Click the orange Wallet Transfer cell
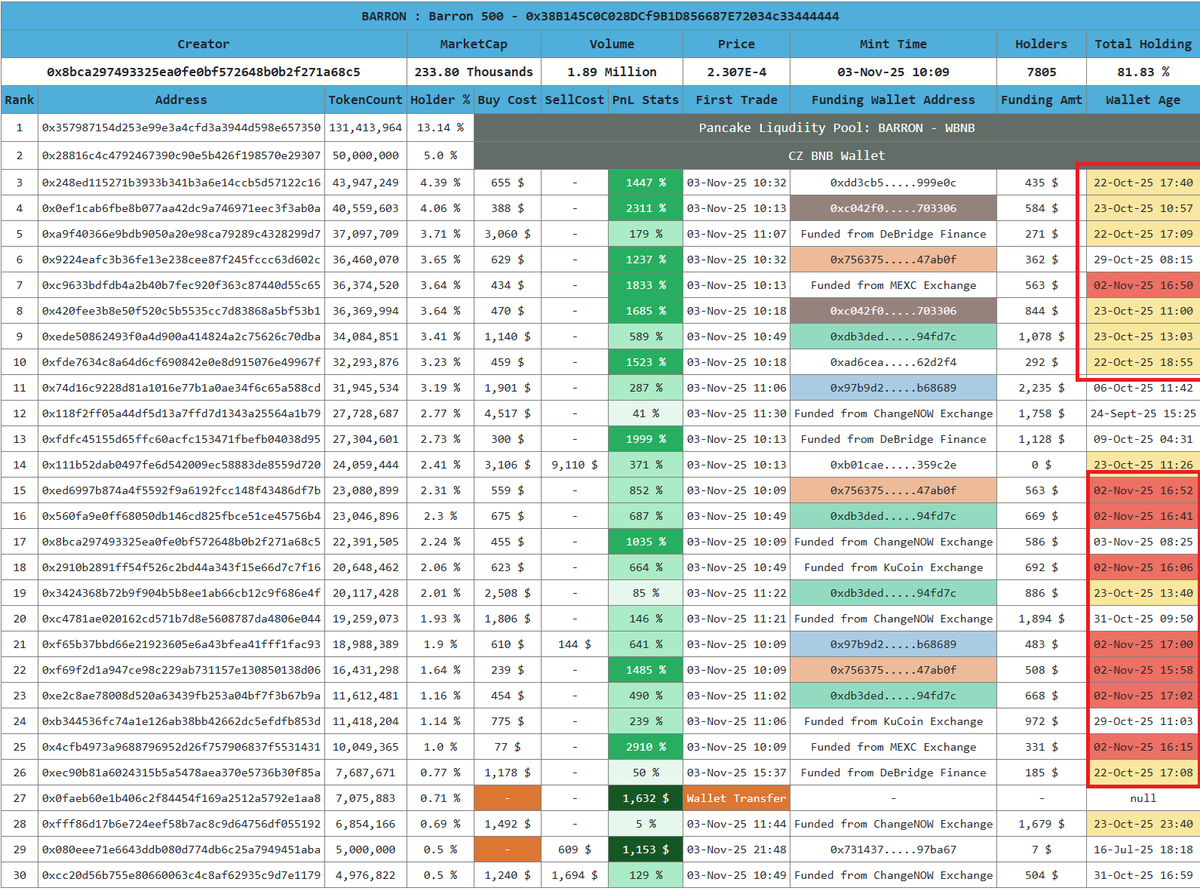The image size is (1200, 891). [x=737, y=798]
